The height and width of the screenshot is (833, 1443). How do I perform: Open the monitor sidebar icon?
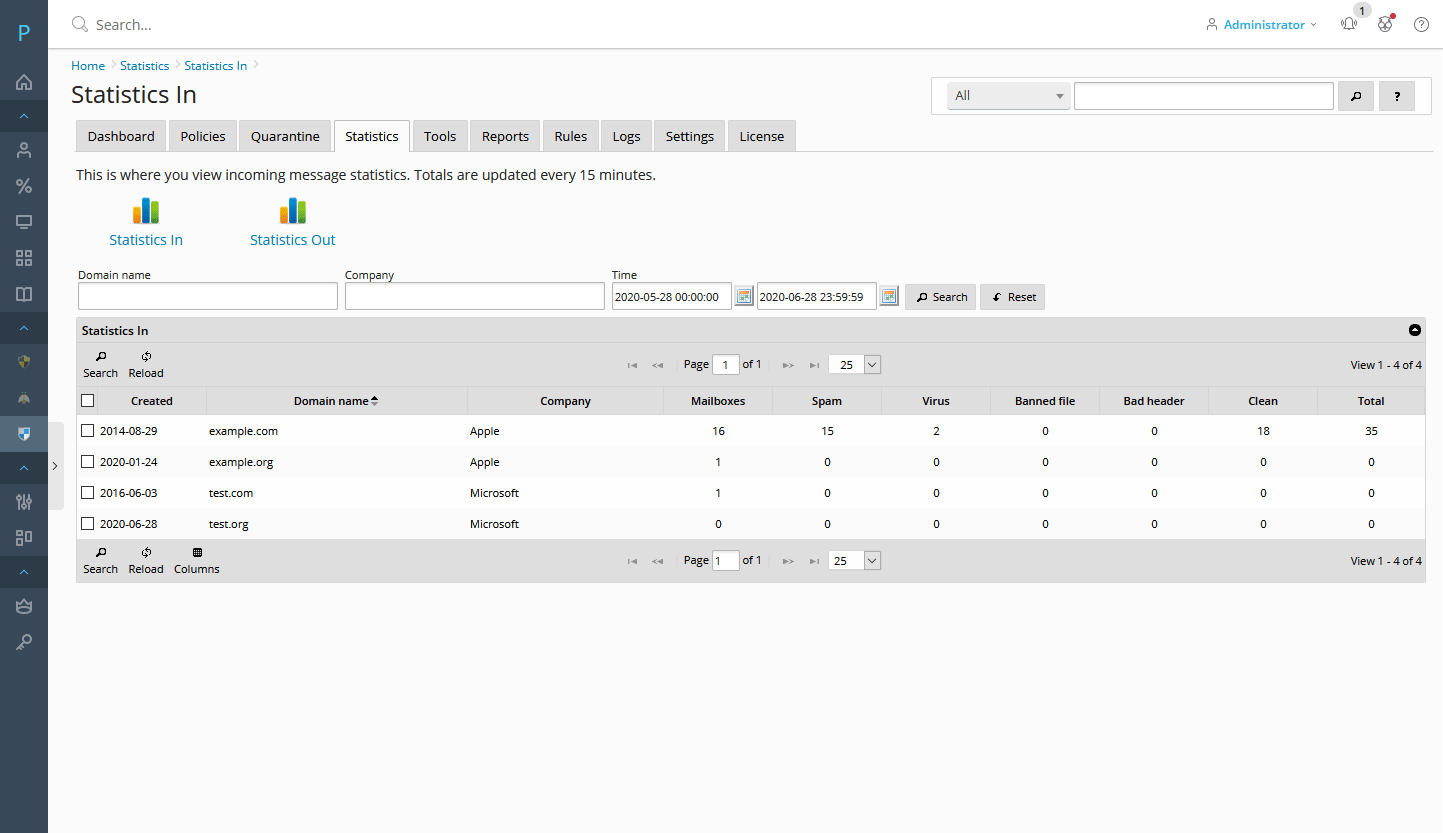tap(24, 222)
